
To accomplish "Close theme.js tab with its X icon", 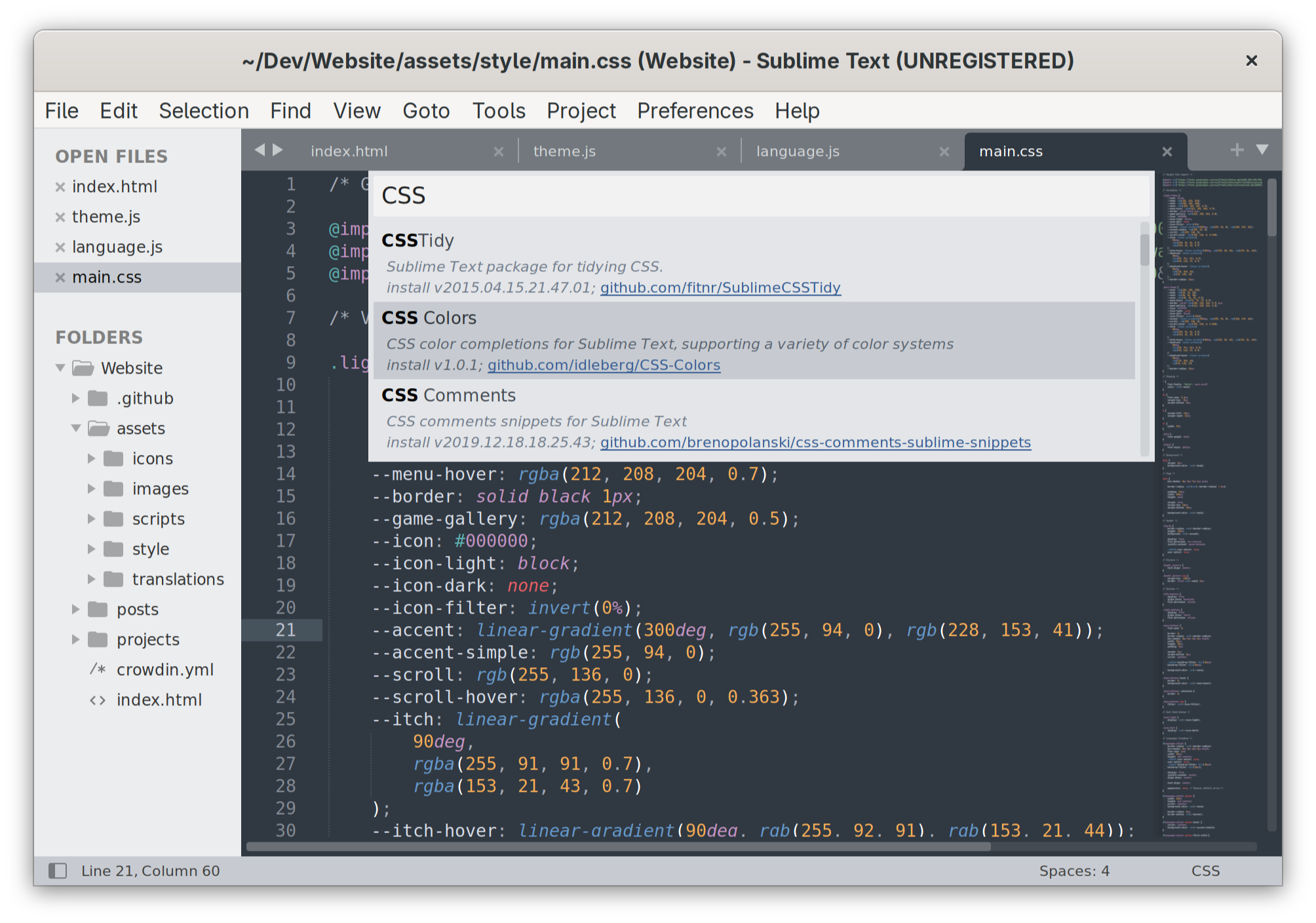I will [721, 151].
